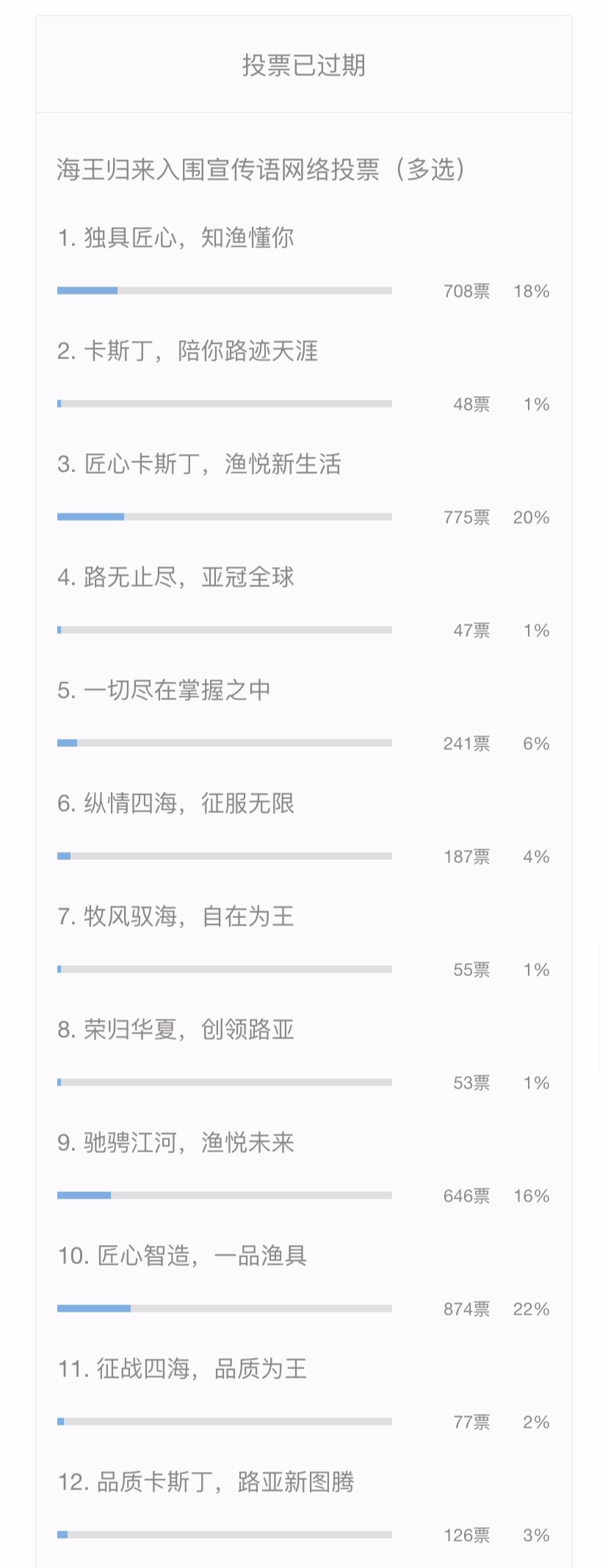Select option 4 路无止尽，亚冠全球
The width and height of the screenshot is (608, 1568).
click(x=176, y=577)
